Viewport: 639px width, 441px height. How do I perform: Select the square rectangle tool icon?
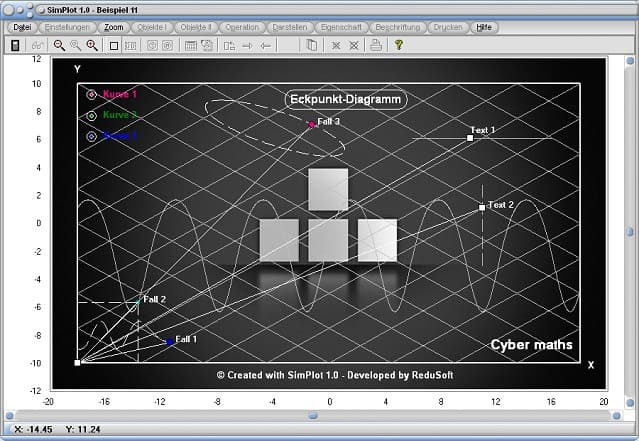click(x=114, y=46)
